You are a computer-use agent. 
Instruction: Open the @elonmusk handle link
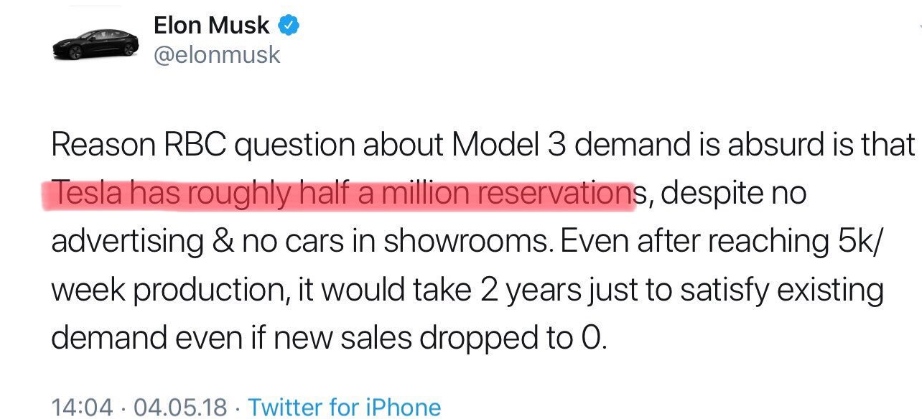pos(217,56)
